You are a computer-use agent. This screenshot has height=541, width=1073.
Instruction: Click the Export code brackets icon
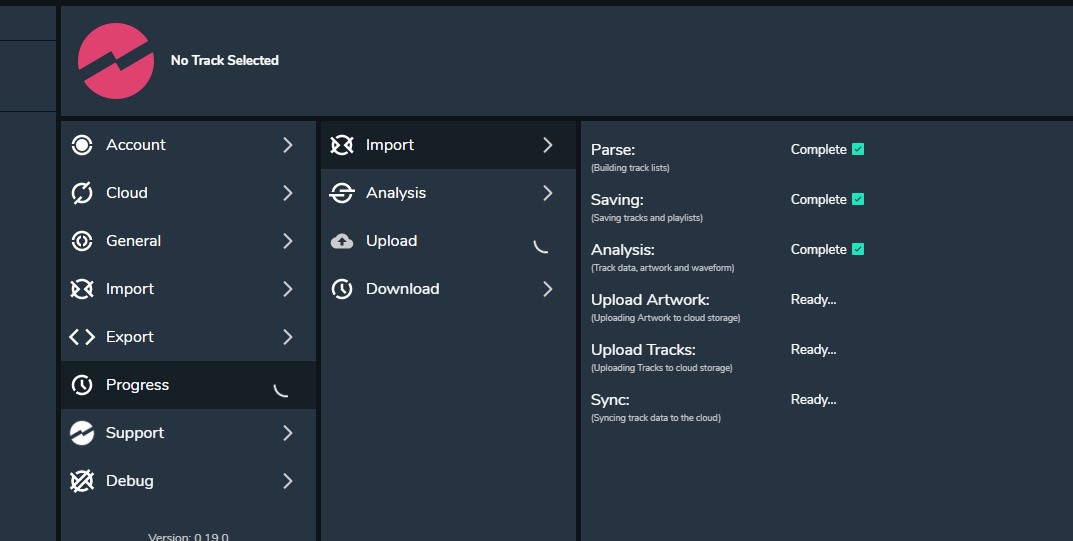82,337
